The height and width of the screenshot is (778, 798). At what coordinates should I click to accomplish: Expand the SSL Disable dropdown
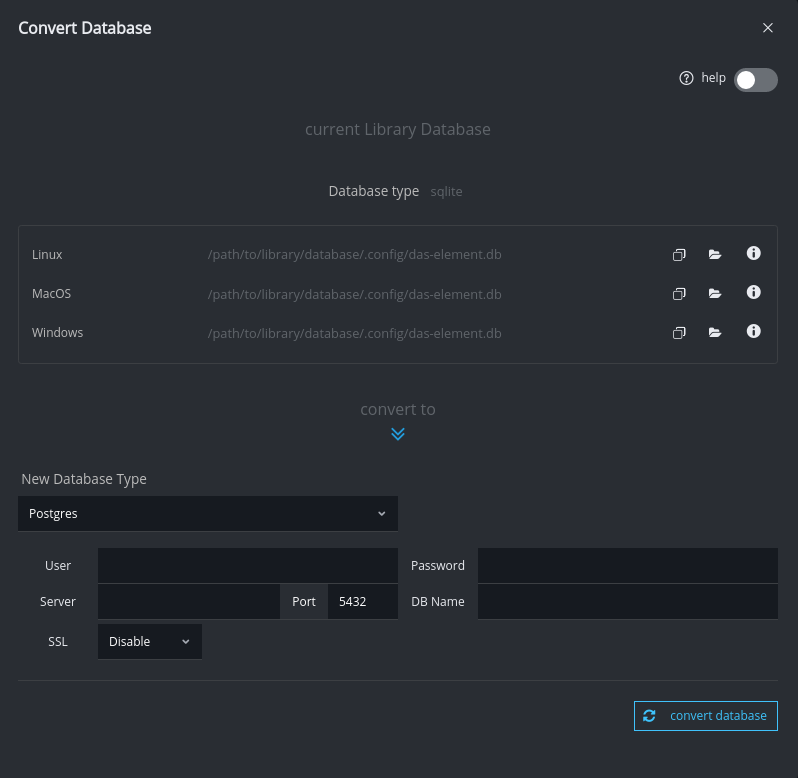coord(150,642)
